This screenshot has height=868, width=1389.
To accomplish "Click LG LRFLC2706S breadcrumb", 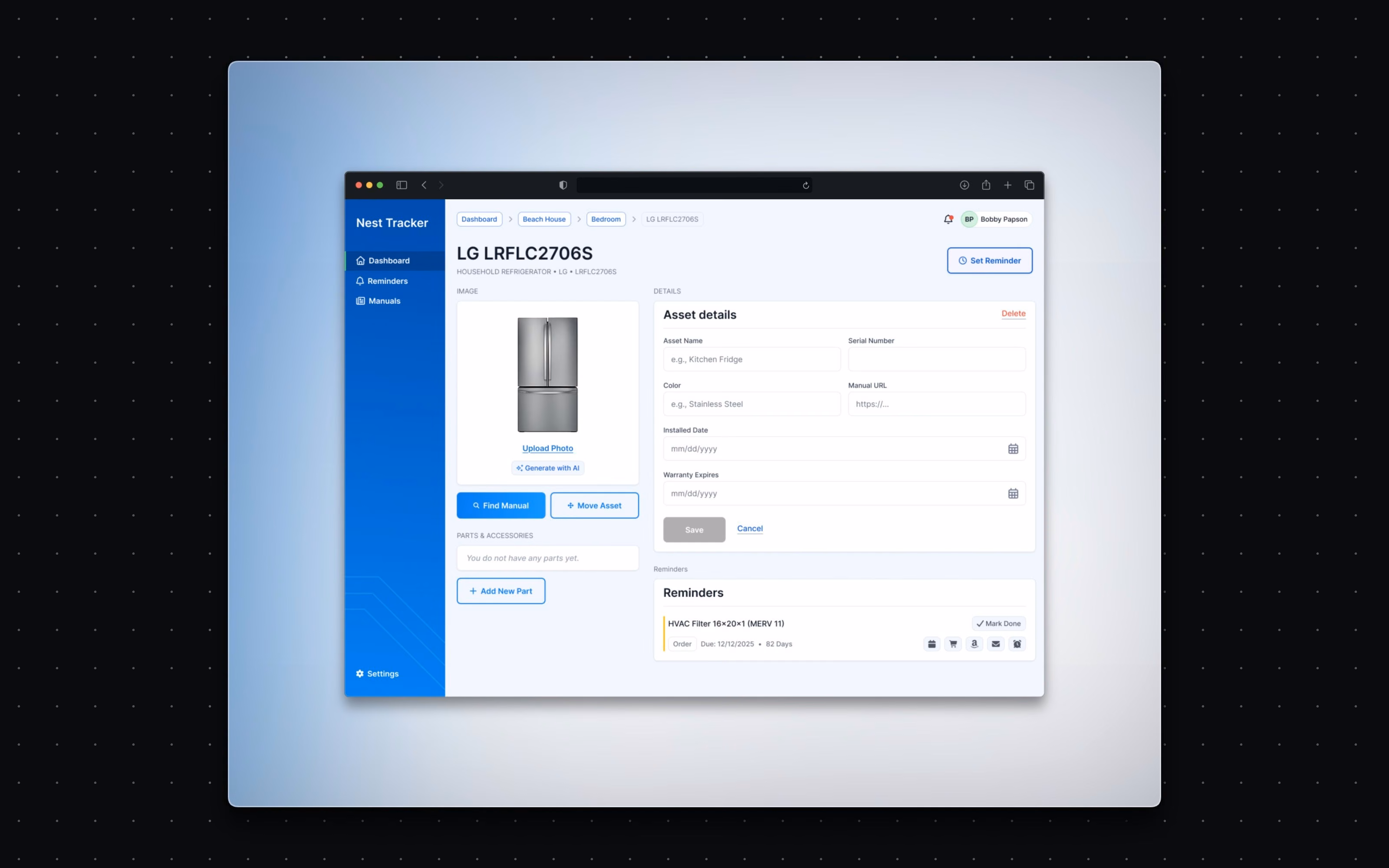I will point(672,219).
